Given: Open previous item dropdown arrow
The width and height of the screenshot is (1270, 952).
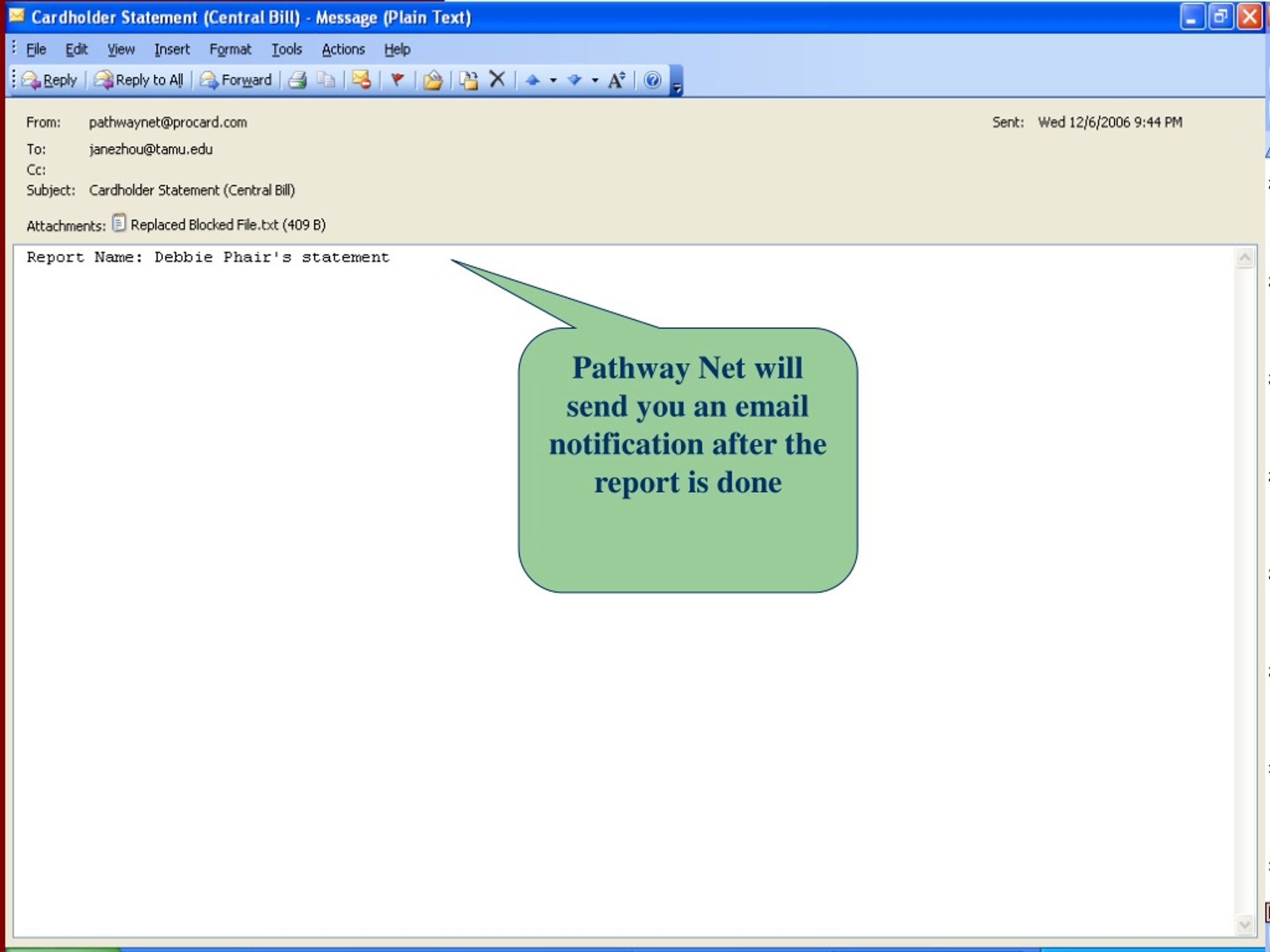Looking at the screenshot, I should pos(554,80).
